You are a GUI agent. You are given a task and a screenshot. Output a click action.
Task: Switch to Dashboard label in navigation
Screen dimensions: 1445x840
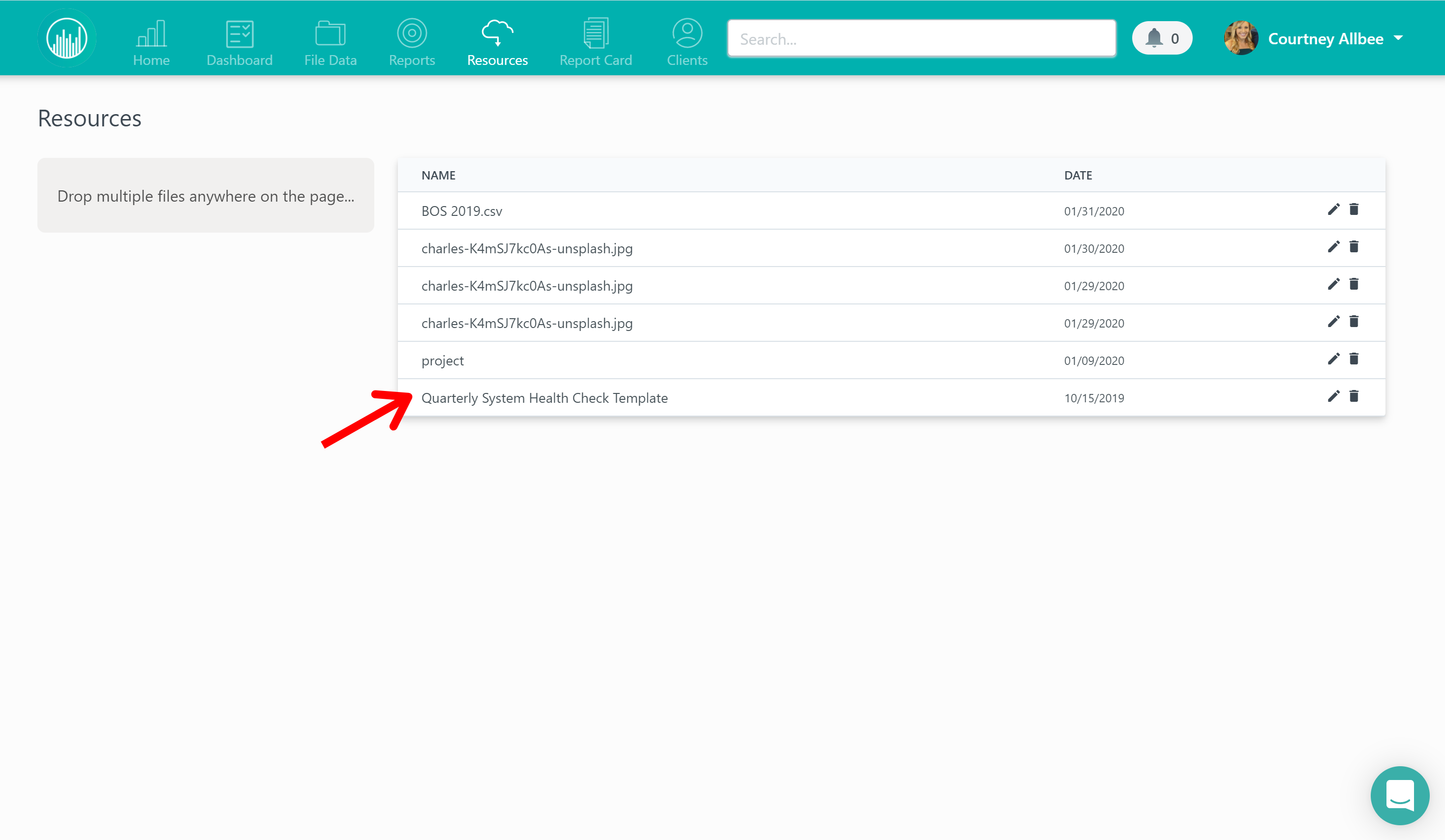239,60
